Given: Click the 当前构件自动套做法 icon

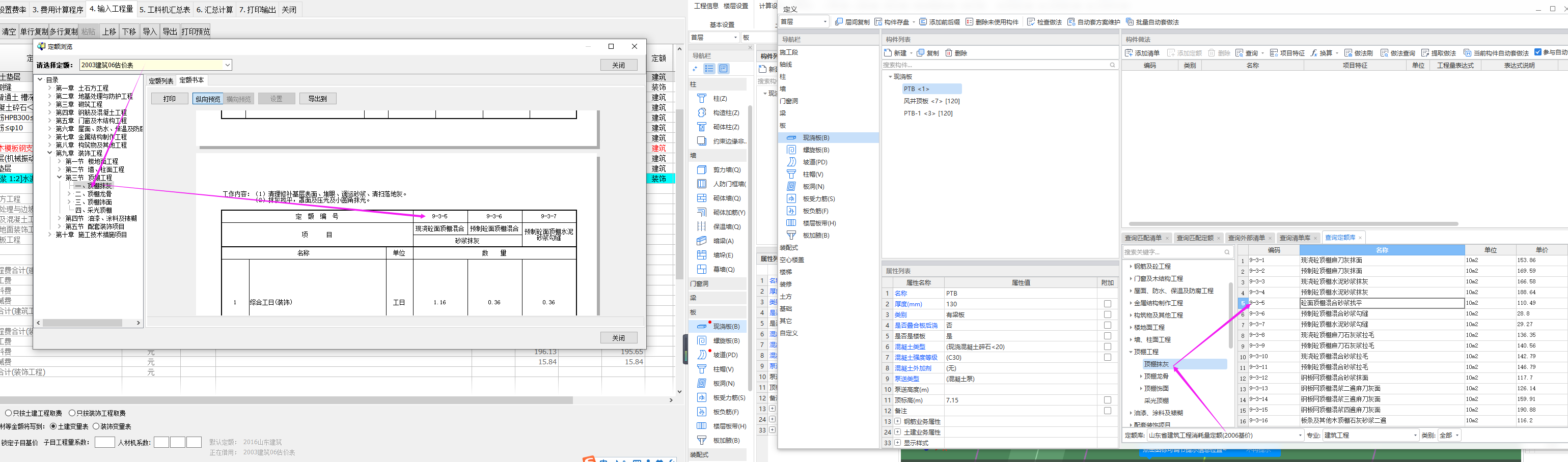Looking at the screenshot, I should pyautogui.click(x=1467, y=53).
